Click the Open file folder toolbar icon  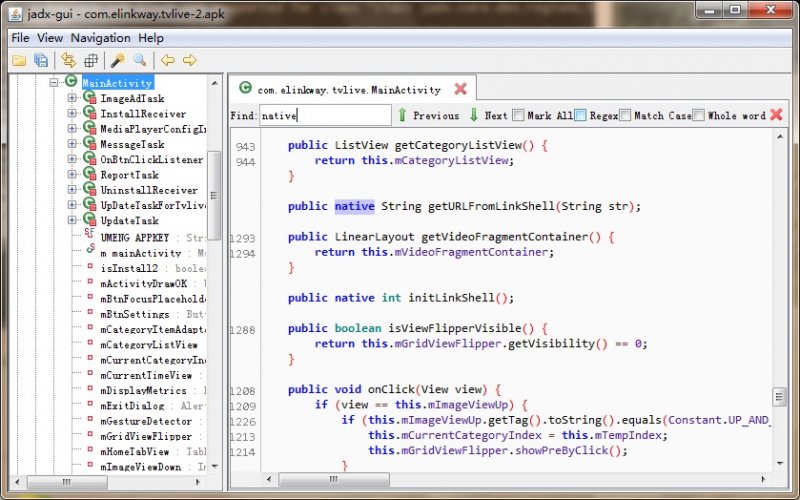19,61
